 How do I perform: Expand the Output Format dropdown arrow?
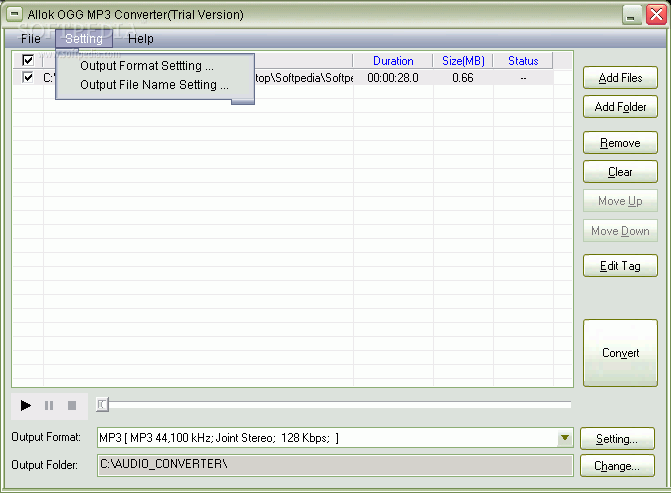click(564, 438)
